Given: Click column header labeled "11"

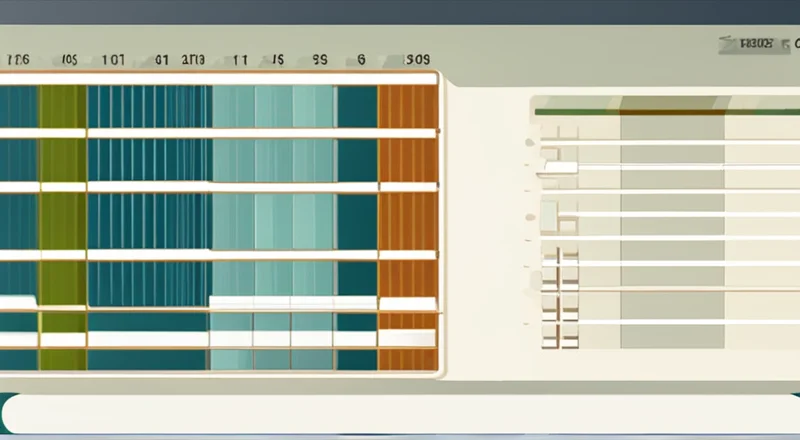Looking at the screenshot, I should click(240, 60).
